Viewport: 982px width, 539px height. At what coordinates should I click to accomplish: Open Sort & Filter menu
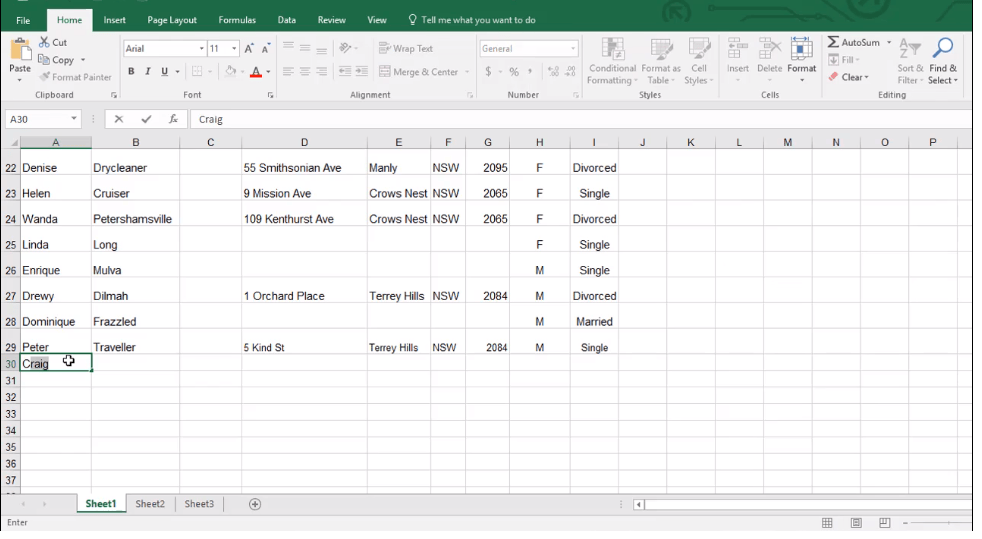(910, 61)
